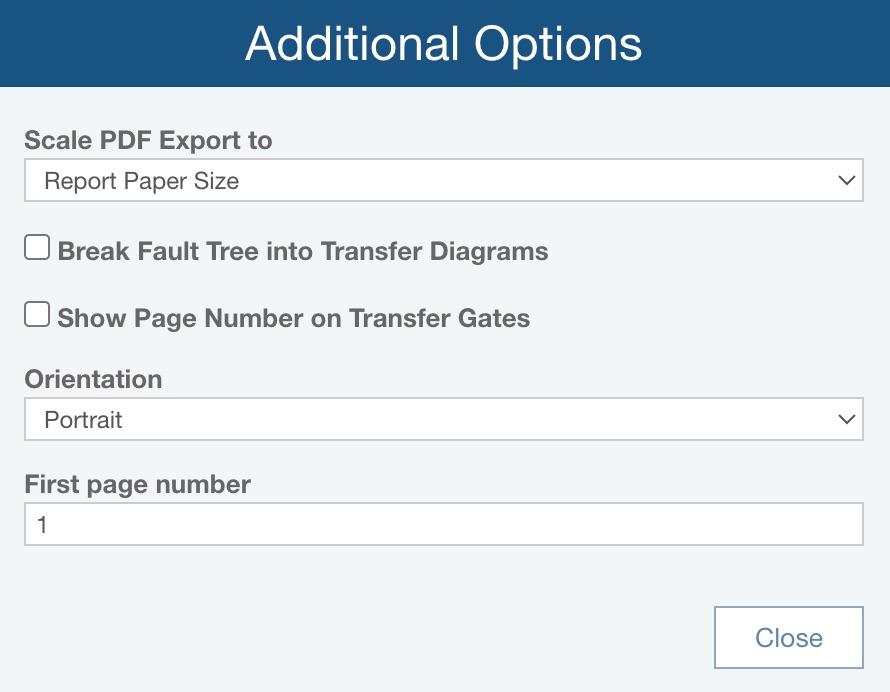The image size is (890, 692).
Task: Tick the Show Page Number on Transfer Gates checkbox
Action: [x=37, y=316]
